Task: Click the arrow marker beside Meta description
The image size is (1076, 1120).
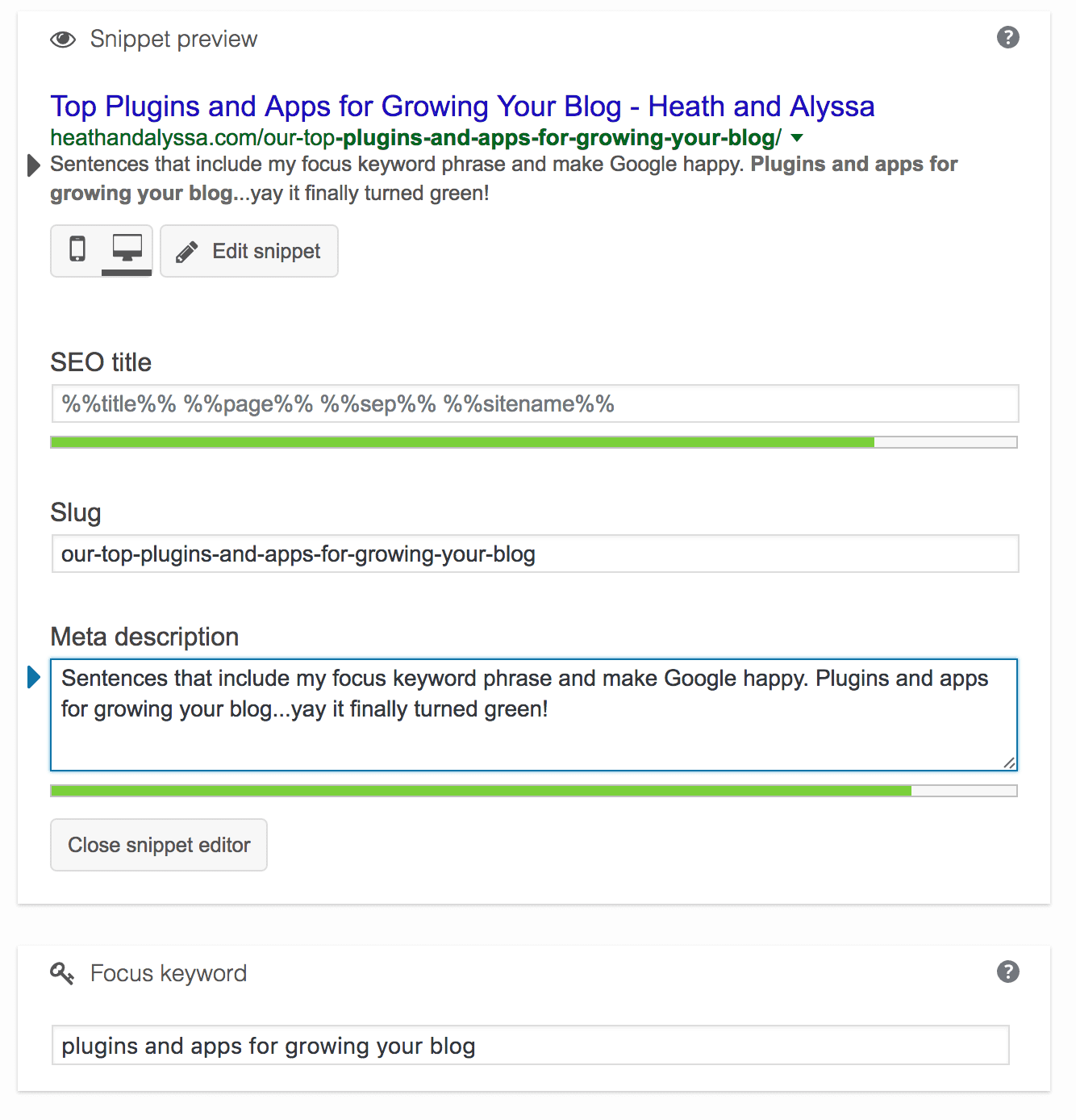Action: pos(33,678)
